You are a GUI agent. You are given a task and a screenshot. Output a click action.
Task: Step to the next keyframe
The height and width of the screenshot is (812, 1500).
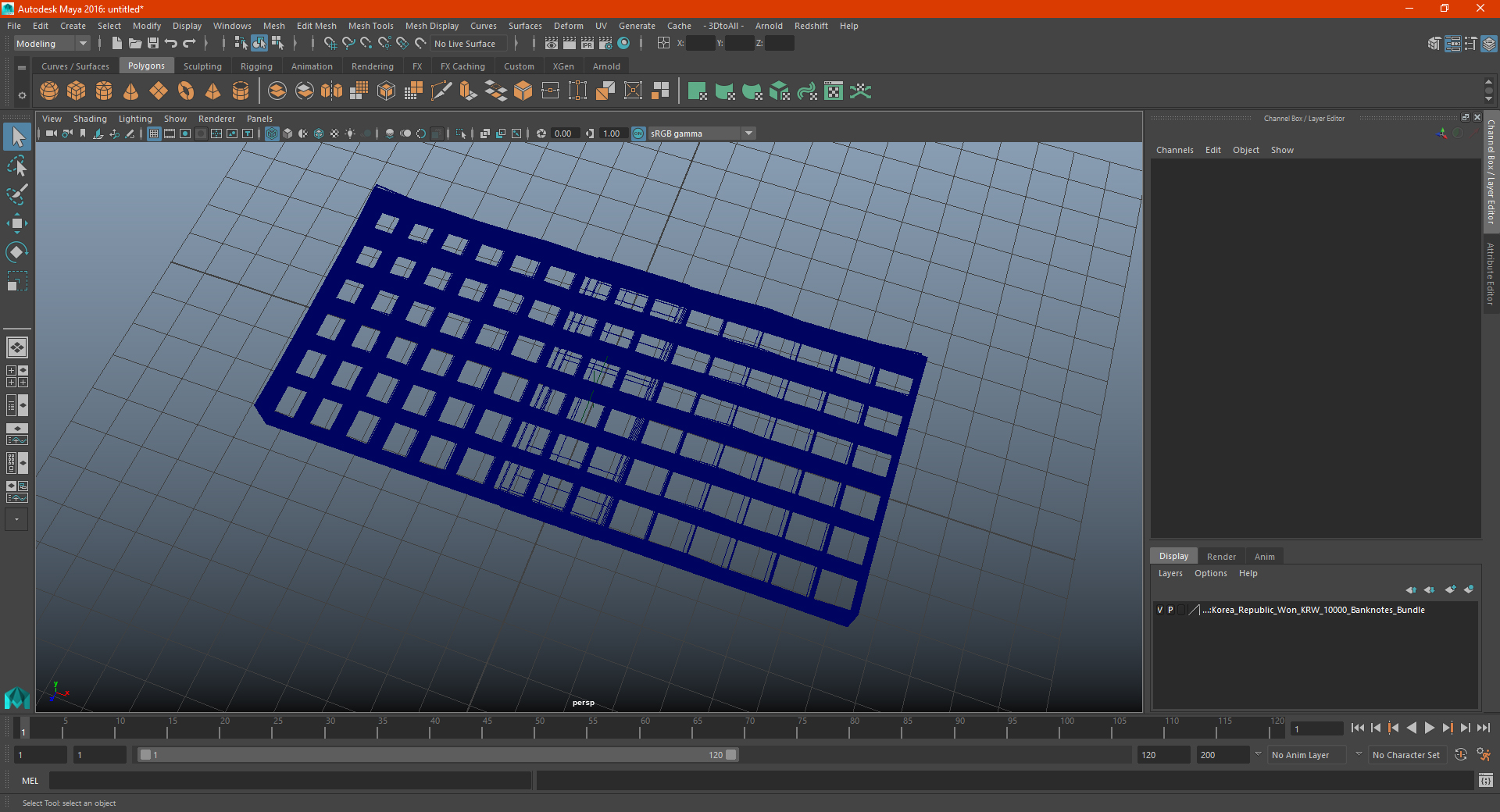tap(1448, 728)
